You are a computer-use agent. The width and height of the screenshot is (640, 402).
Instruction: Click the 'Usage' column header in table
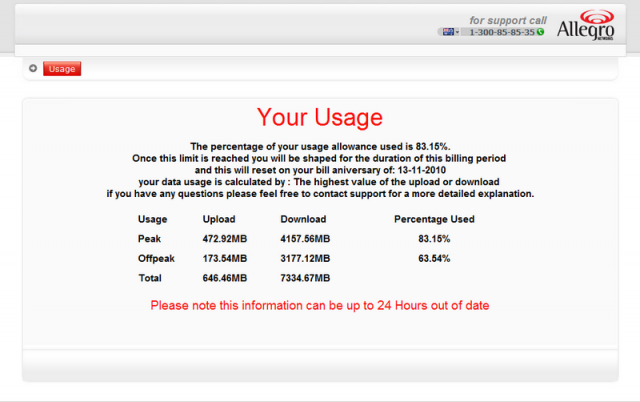(152, 219)
